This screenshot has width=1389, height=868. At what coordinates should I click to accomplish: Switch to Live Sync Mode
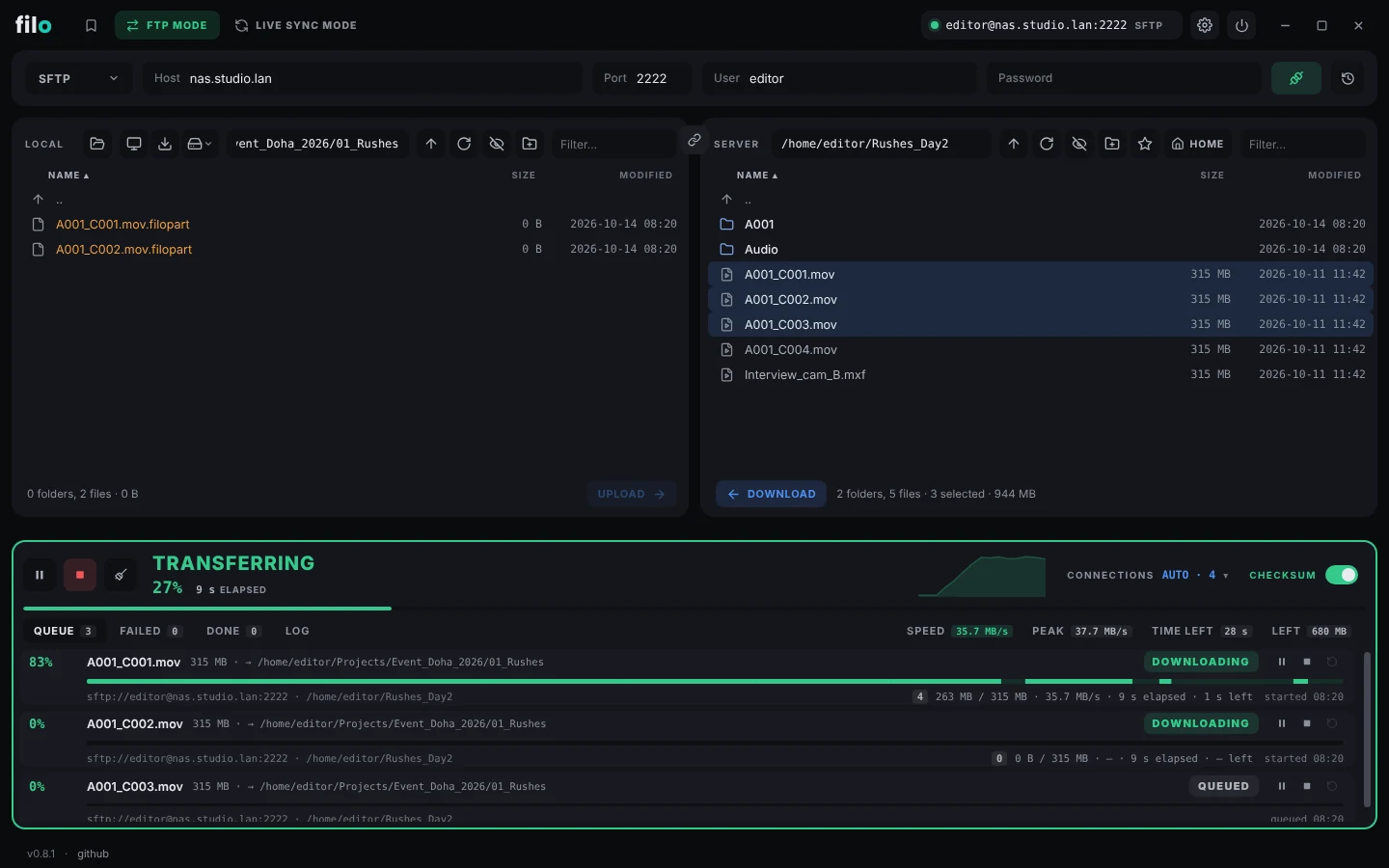click(296, 26)
